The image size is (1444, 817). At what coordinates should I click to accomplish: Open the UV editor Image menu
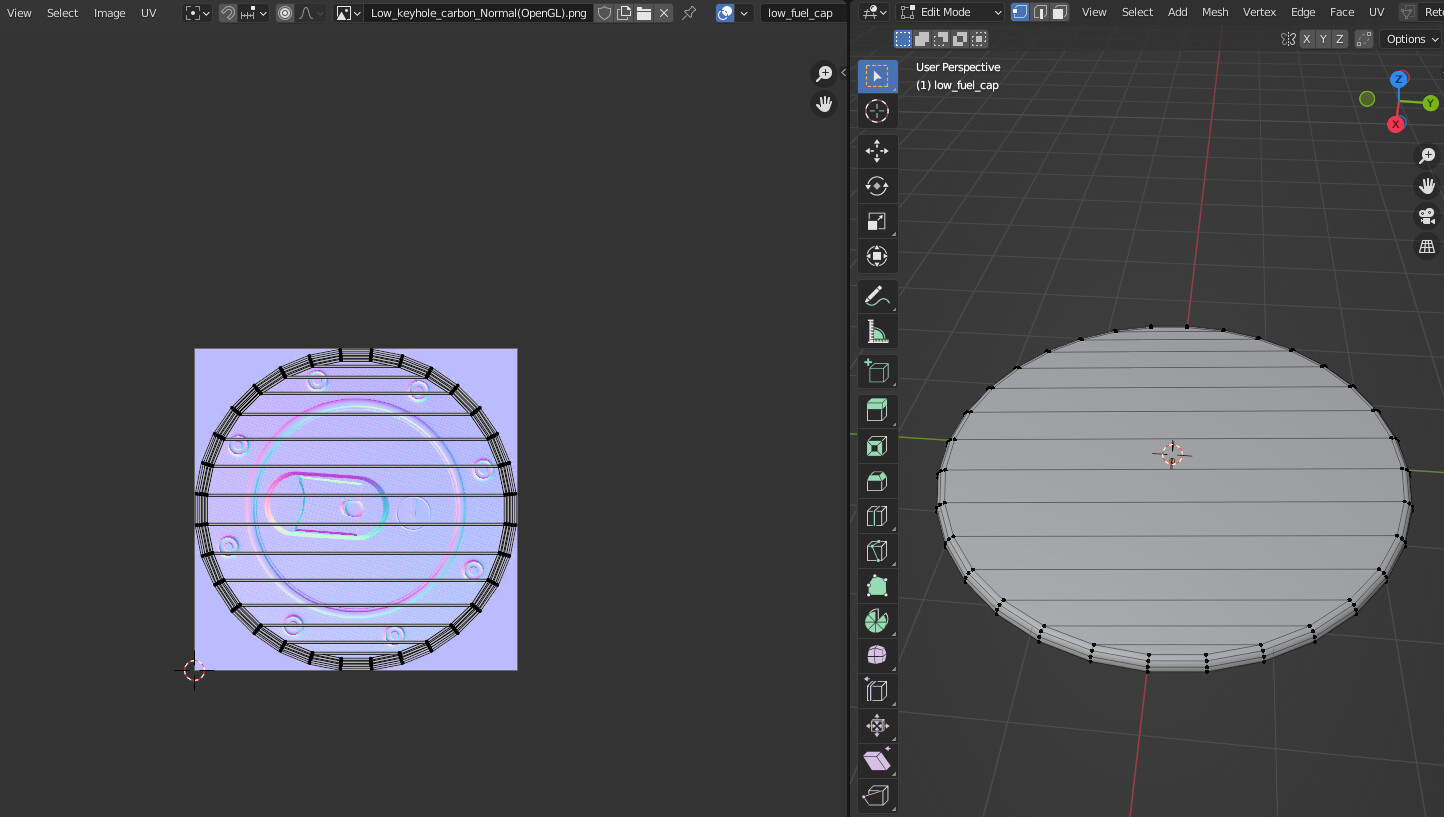tap(110, 13)
